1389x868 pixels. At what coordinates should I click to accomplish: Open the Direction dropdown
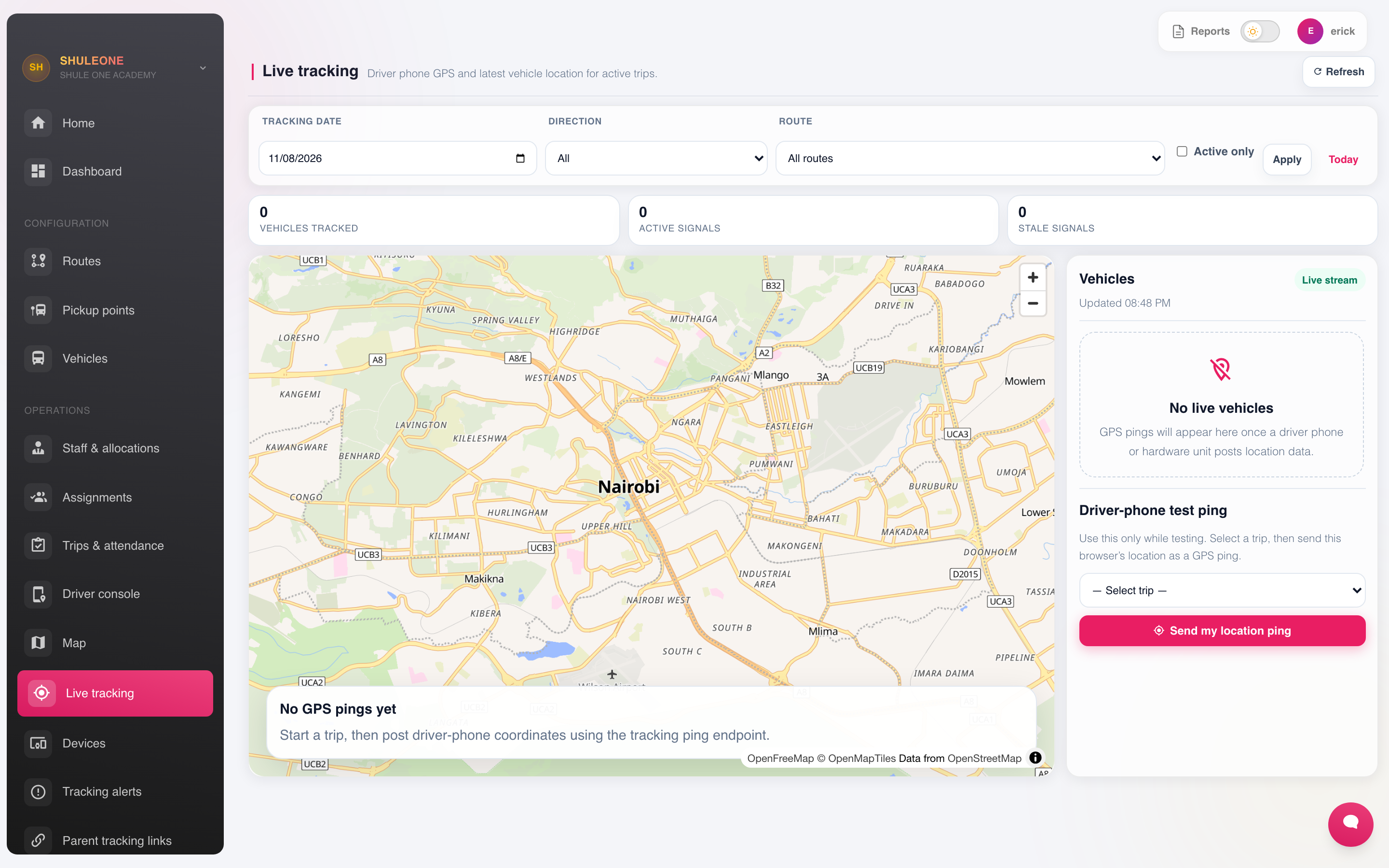pyautogui.click(x=655, y=159)
